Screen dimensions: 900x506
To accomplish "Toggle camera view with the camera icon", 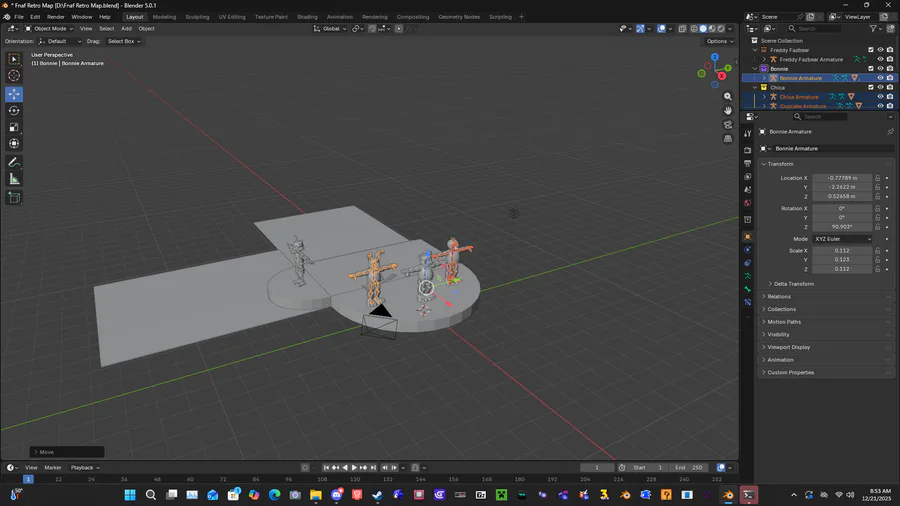I will tap(728, 124).
